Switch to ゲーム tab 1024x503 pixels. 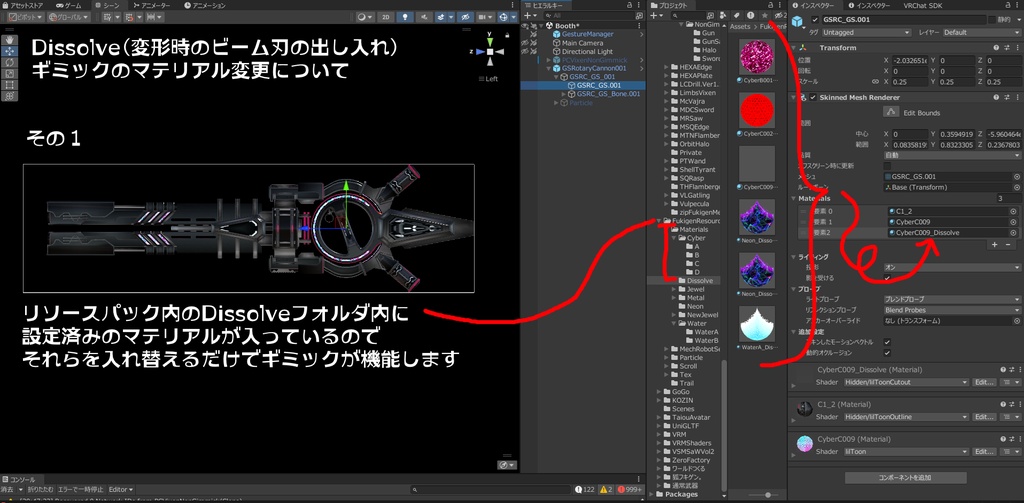[68, 5]
